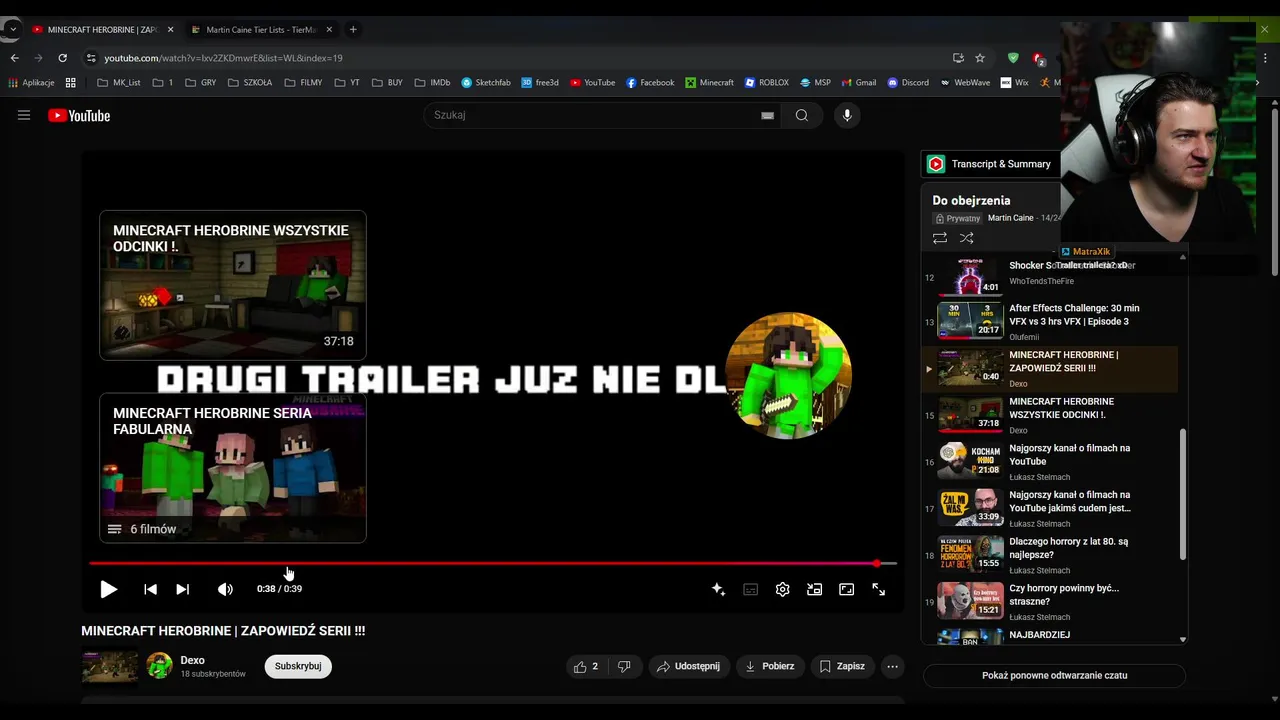1280x720 pixels.
Task: Open the ROBLOX bookmark
Action: click(x=766, y=83)
